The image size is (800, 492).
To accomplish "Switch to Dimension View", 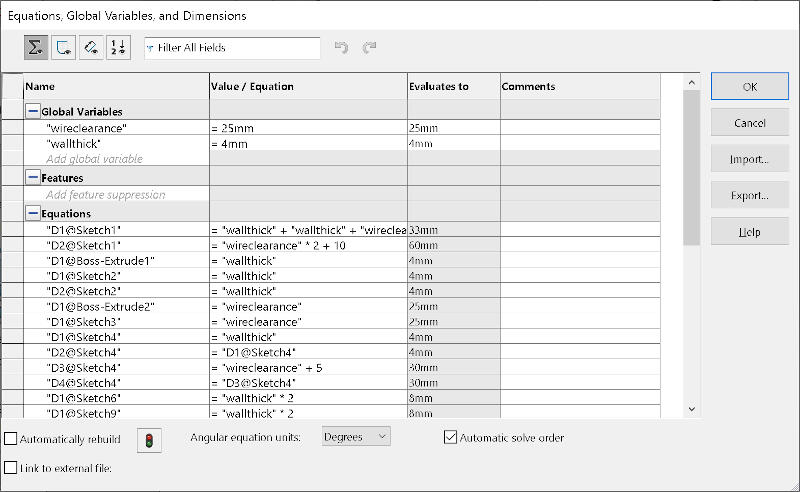I will (x=90, y=47).
